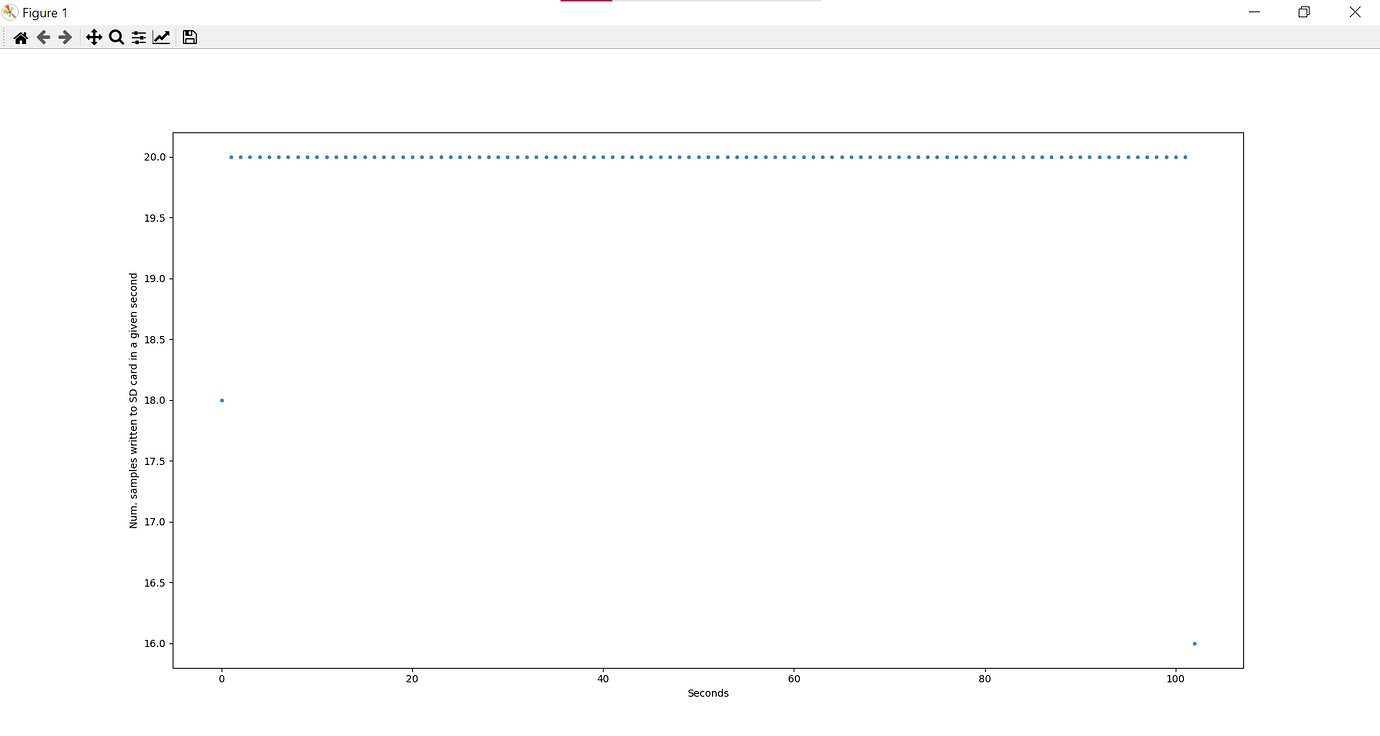Screen dimensions: 1380x736
Task: Click the x-axis tick label 60
Action: (x=793, y=678)
